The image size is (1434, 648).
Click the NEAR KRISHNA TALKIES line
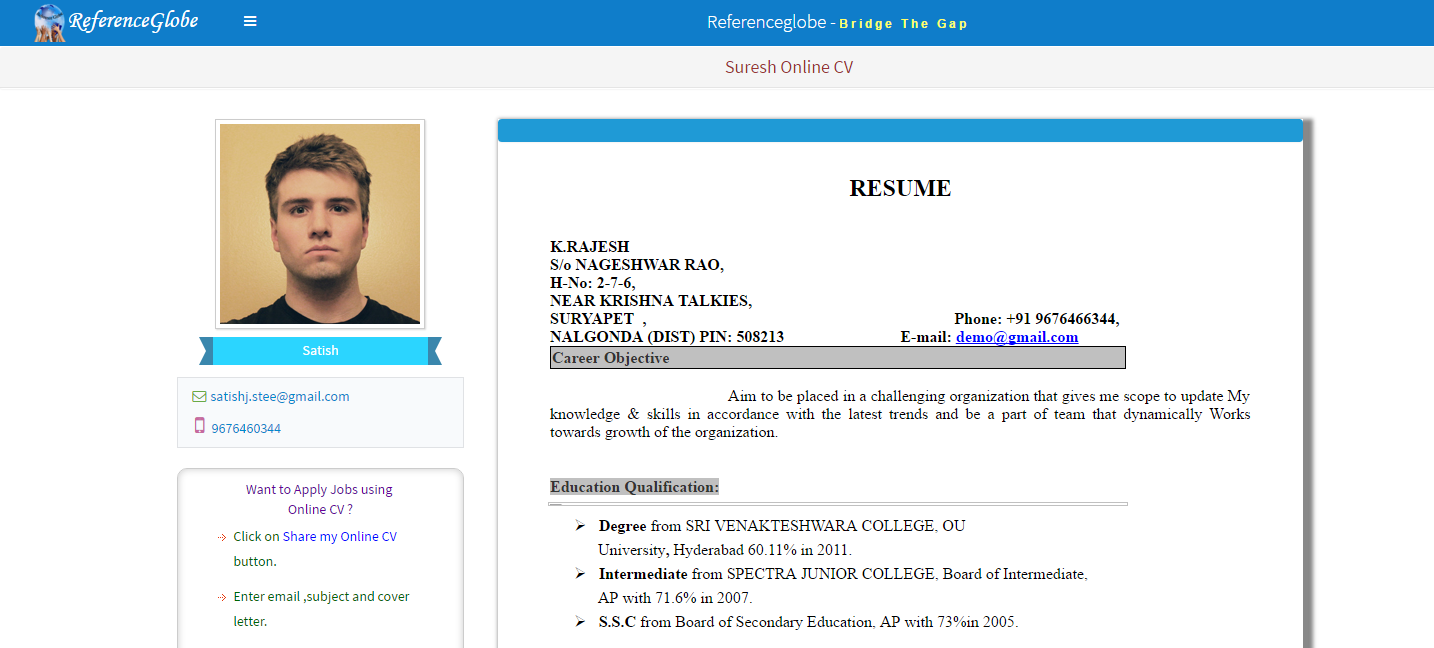[x=651, y=301]
